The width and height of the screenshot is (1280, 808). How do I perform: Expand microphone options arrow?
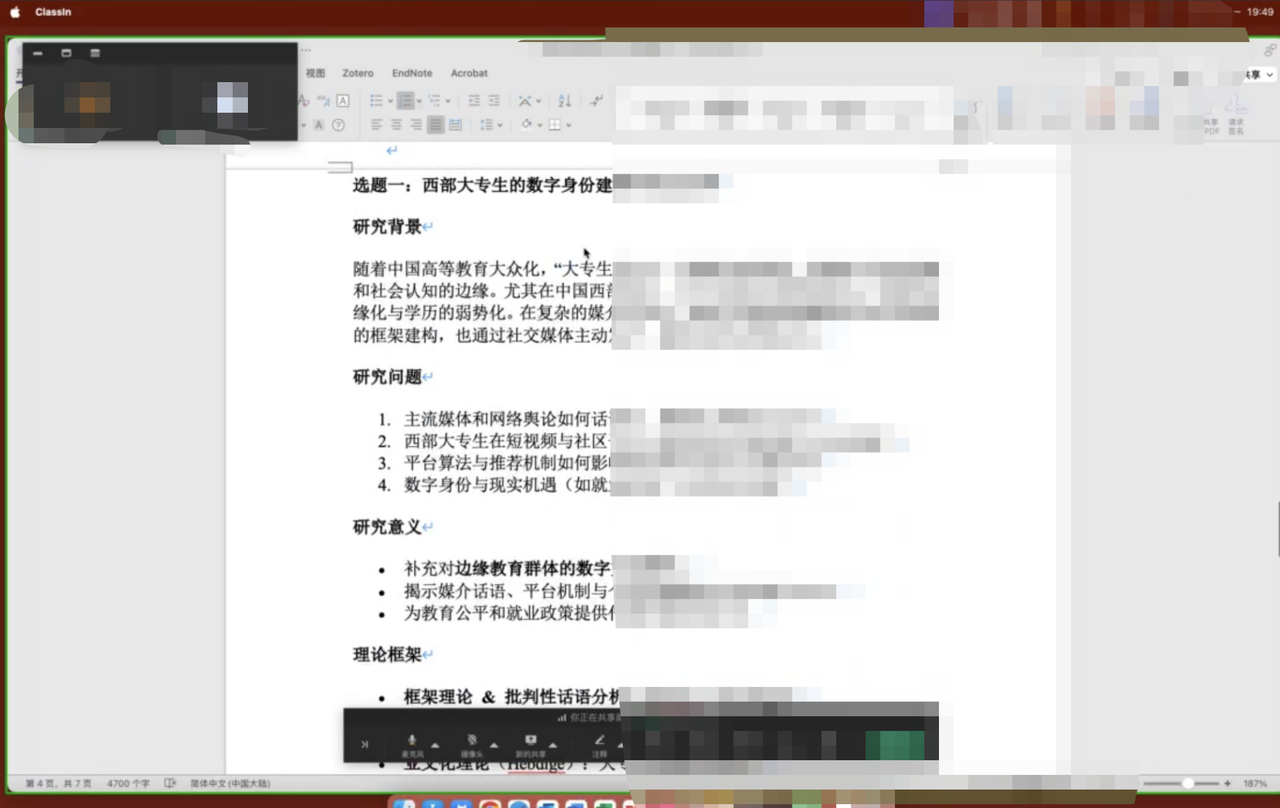435,745
